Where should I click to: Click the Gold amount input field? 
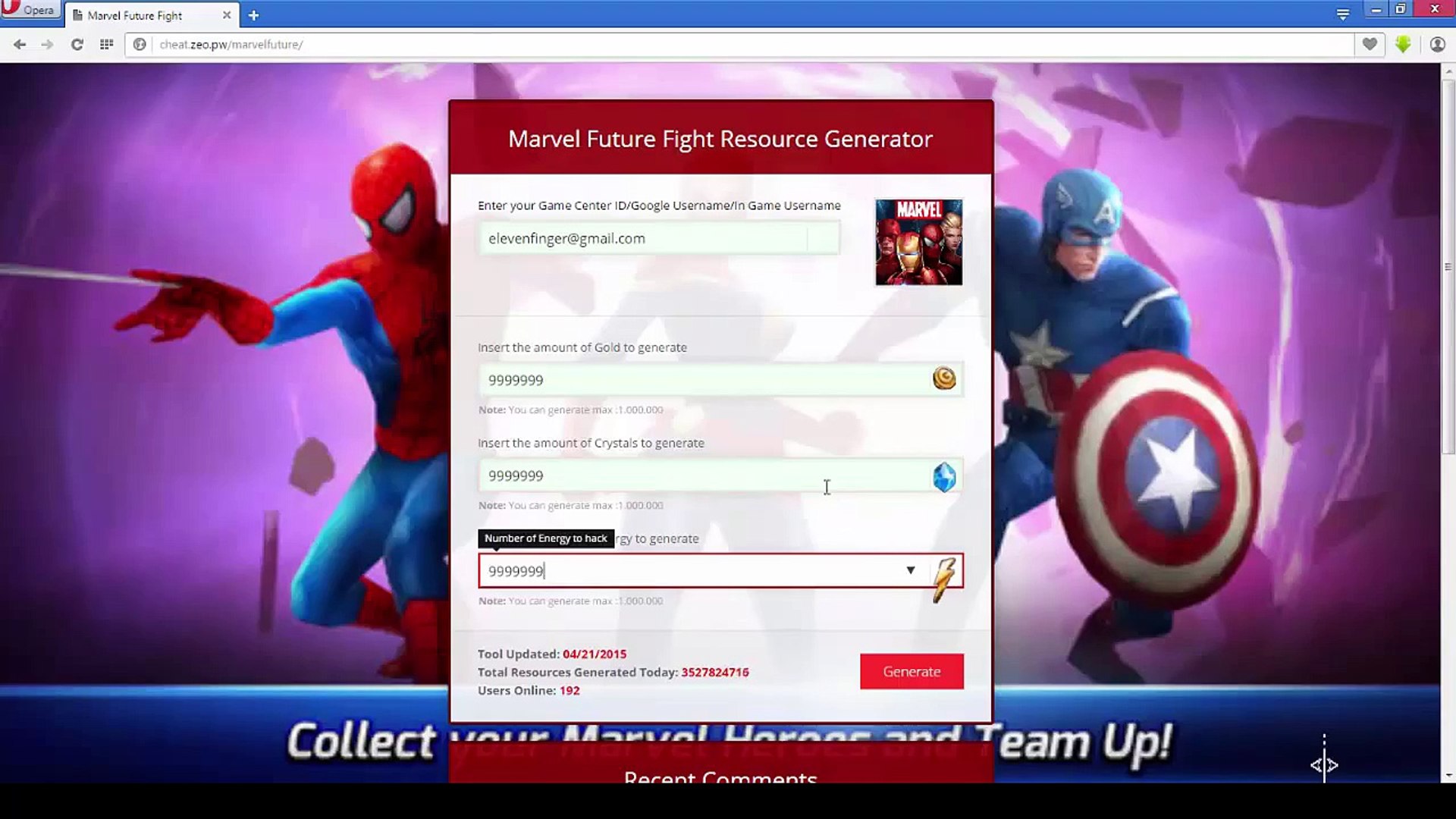720,380
